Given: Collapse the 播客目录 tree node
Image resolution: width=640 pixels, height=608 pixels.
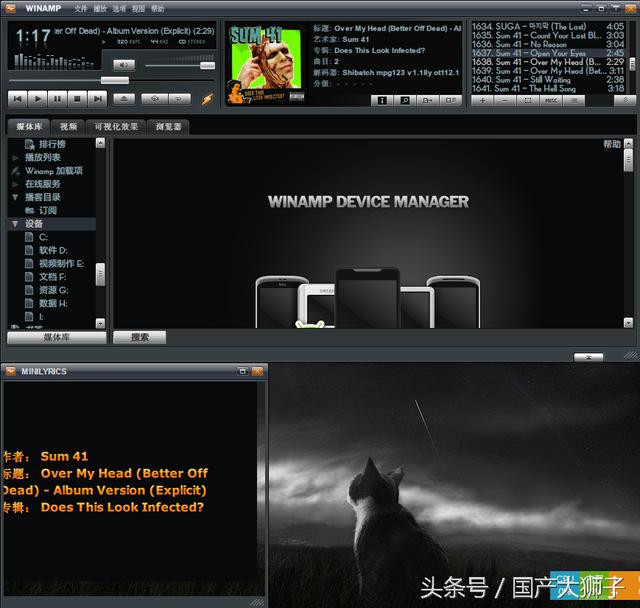Looking at the screenshot, I should point(16,197).
